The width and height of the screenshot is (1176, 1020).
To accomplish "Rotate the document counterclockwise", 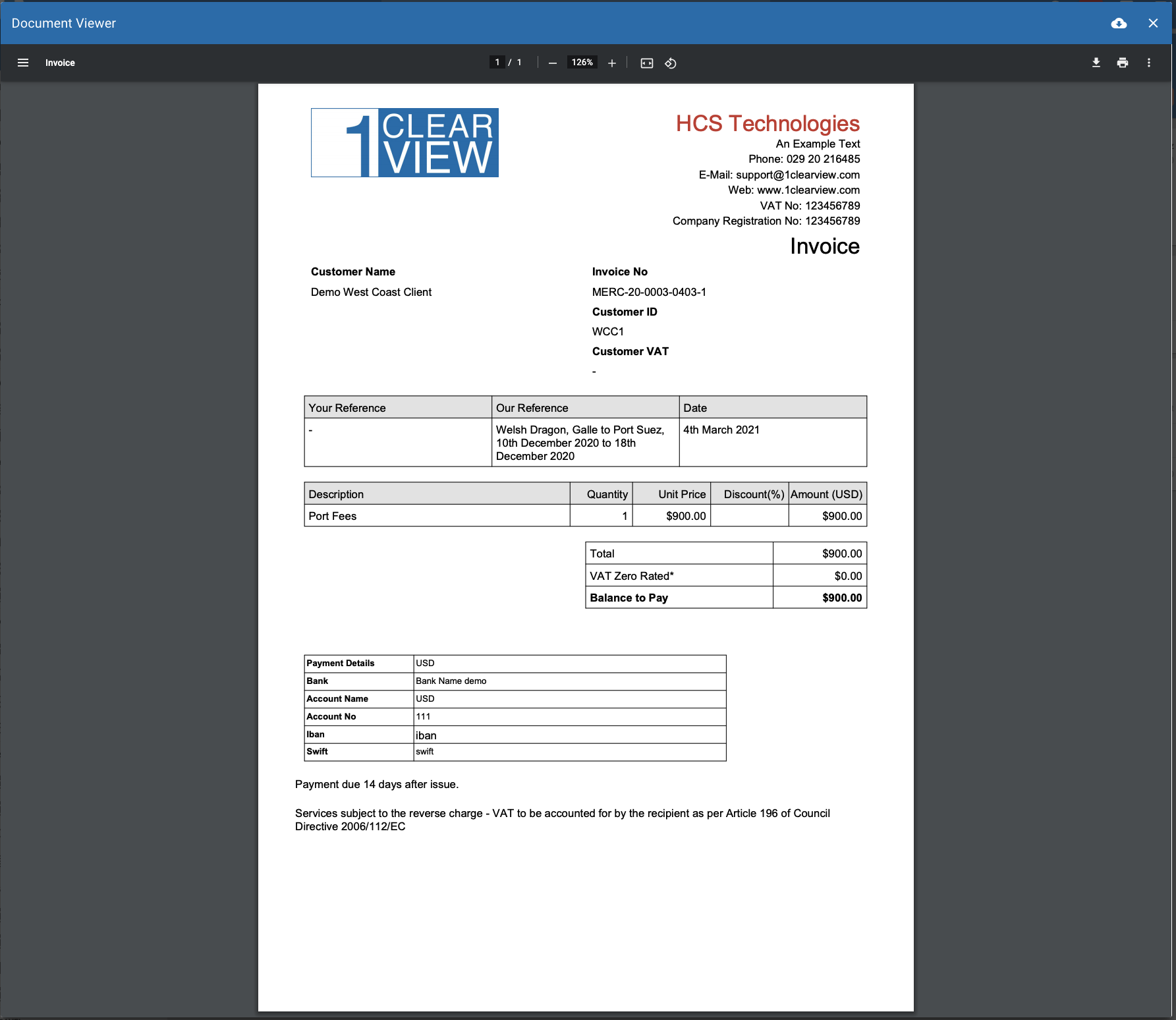I will 671,63.
